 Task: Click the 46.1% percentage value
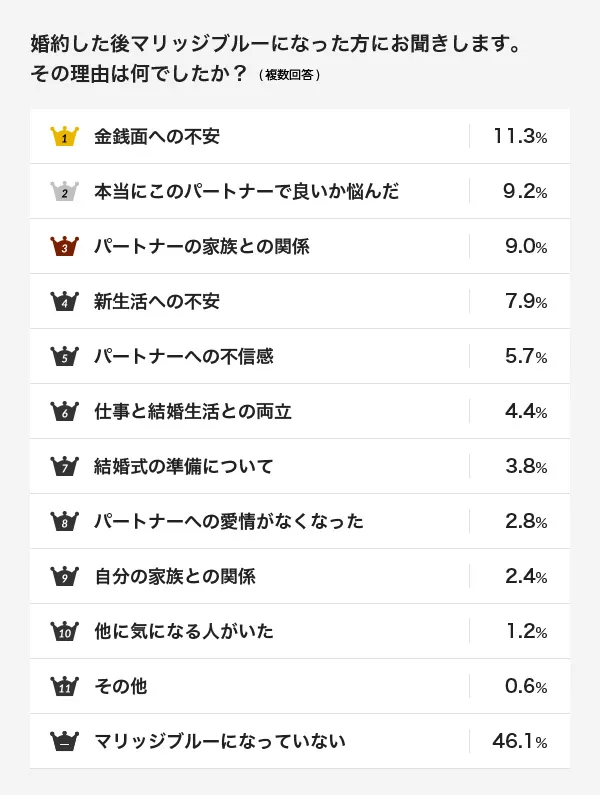click(x=520, y=742)
